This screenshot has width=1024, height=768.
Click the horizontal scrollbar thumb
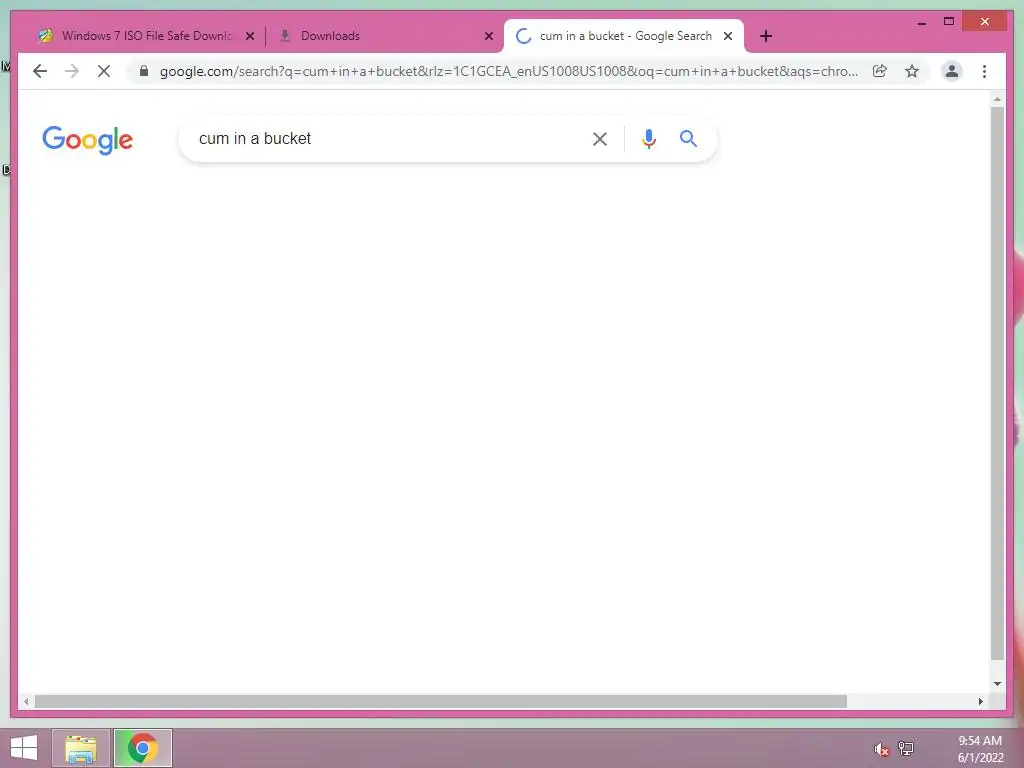[441, 701]
